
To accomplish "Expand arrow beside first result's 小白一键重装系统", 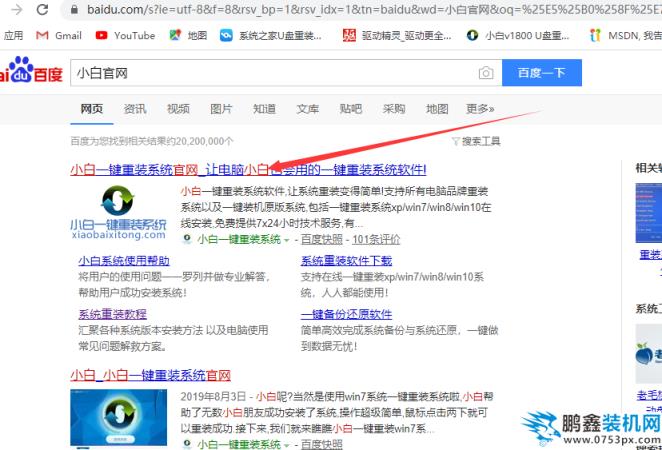I will pyautogui.click(x=287, y=240).
